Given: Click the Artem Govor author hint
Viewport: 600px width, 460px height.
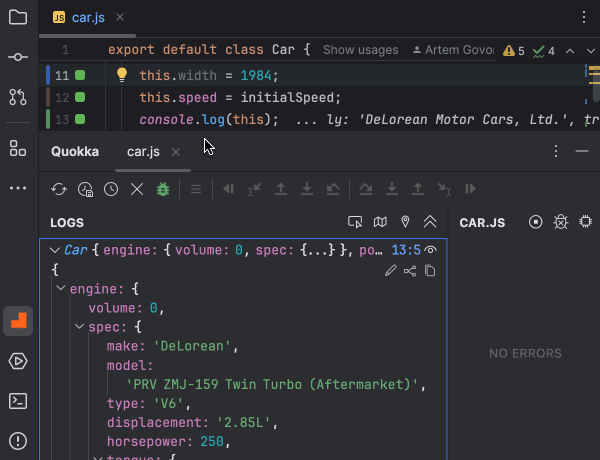Looking at the screenshot, I should (454, 50).
